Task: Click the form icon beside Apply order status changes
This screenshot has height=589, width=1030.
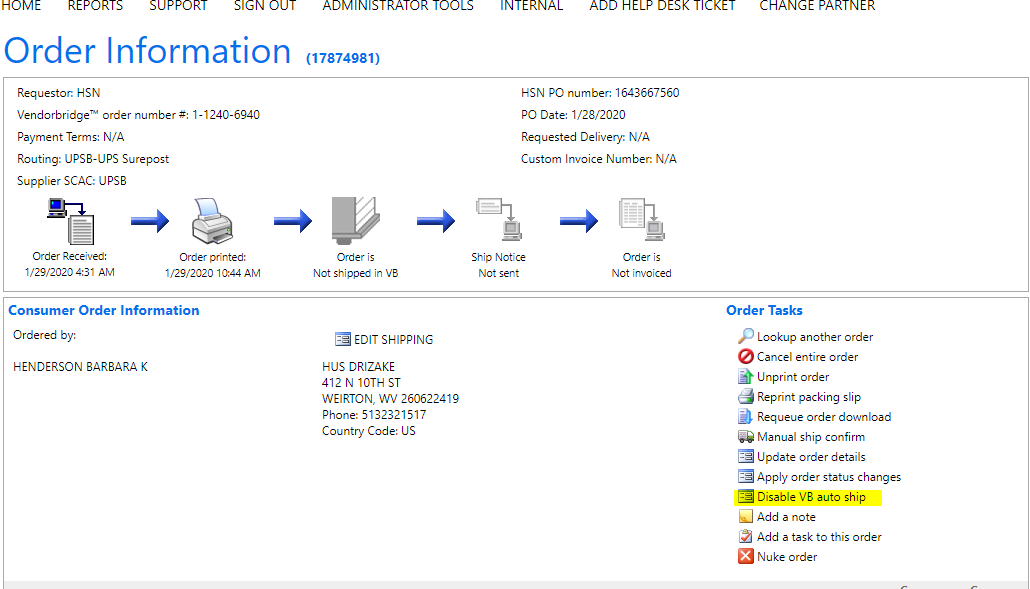Action: click(x=746, y=477)
